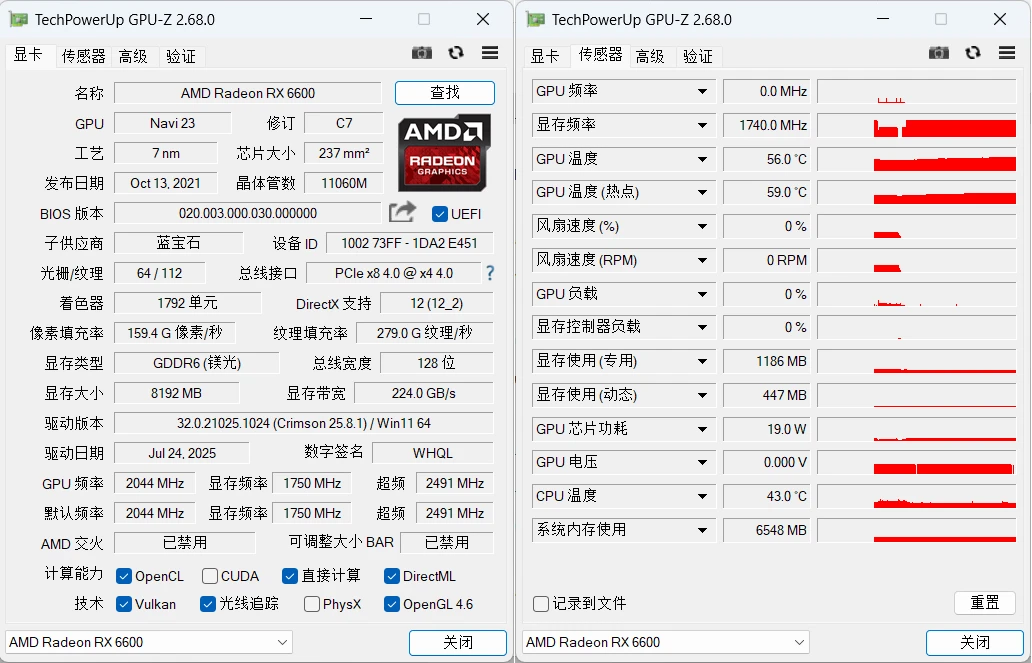Switch to 验证 tab in sensors window
Image resolution: width=1032 pixels, height=663 pixels.
[x=698, y=57]
